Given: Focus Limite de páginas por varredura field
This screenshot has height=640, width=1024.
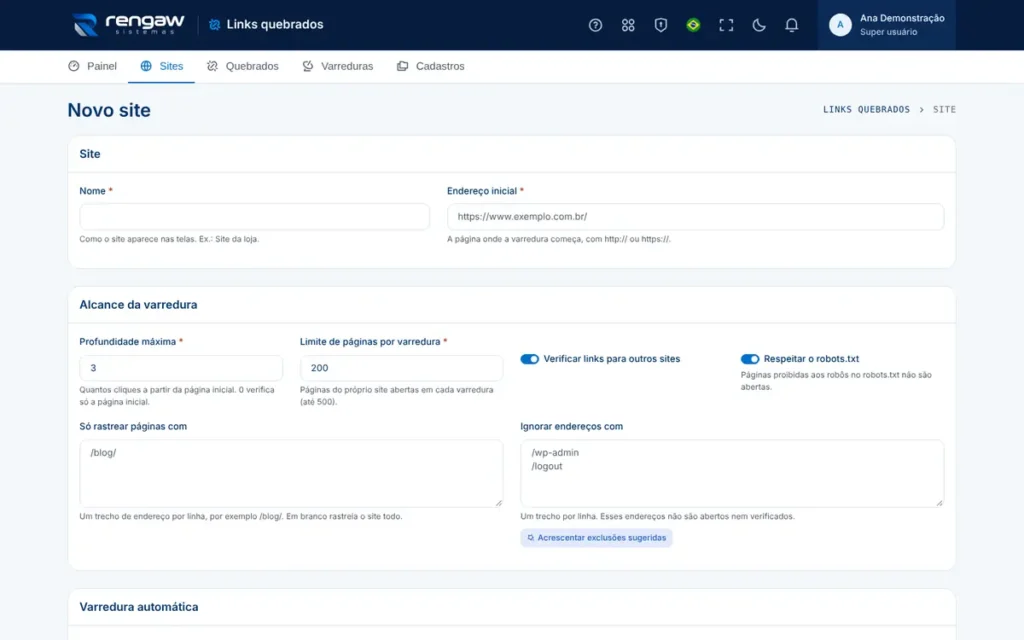Looking at the screenshot, I should click(401, 368).
